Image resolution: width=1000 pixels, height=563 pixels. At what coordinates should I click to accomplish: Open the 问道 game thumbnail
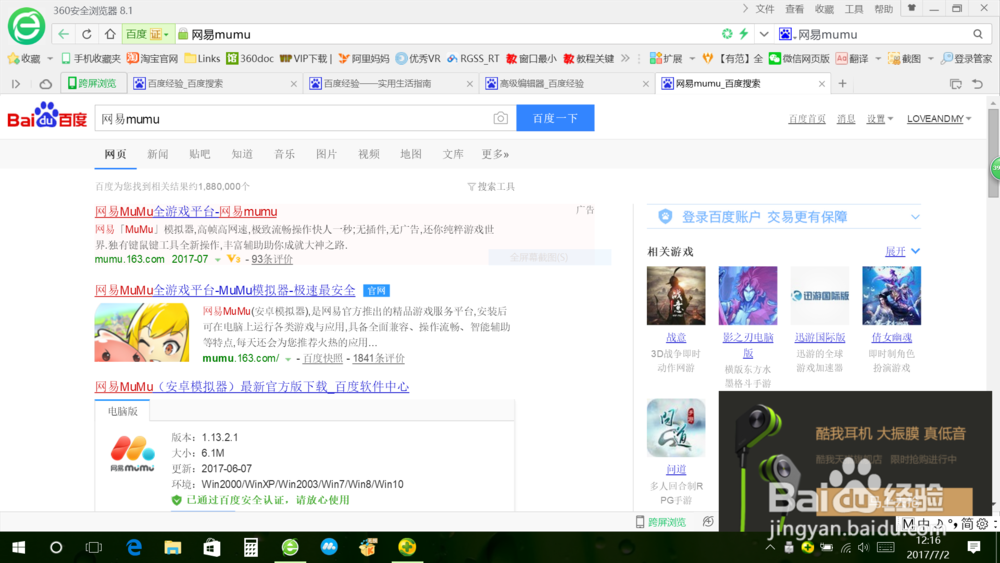click(x=676, y=428)
